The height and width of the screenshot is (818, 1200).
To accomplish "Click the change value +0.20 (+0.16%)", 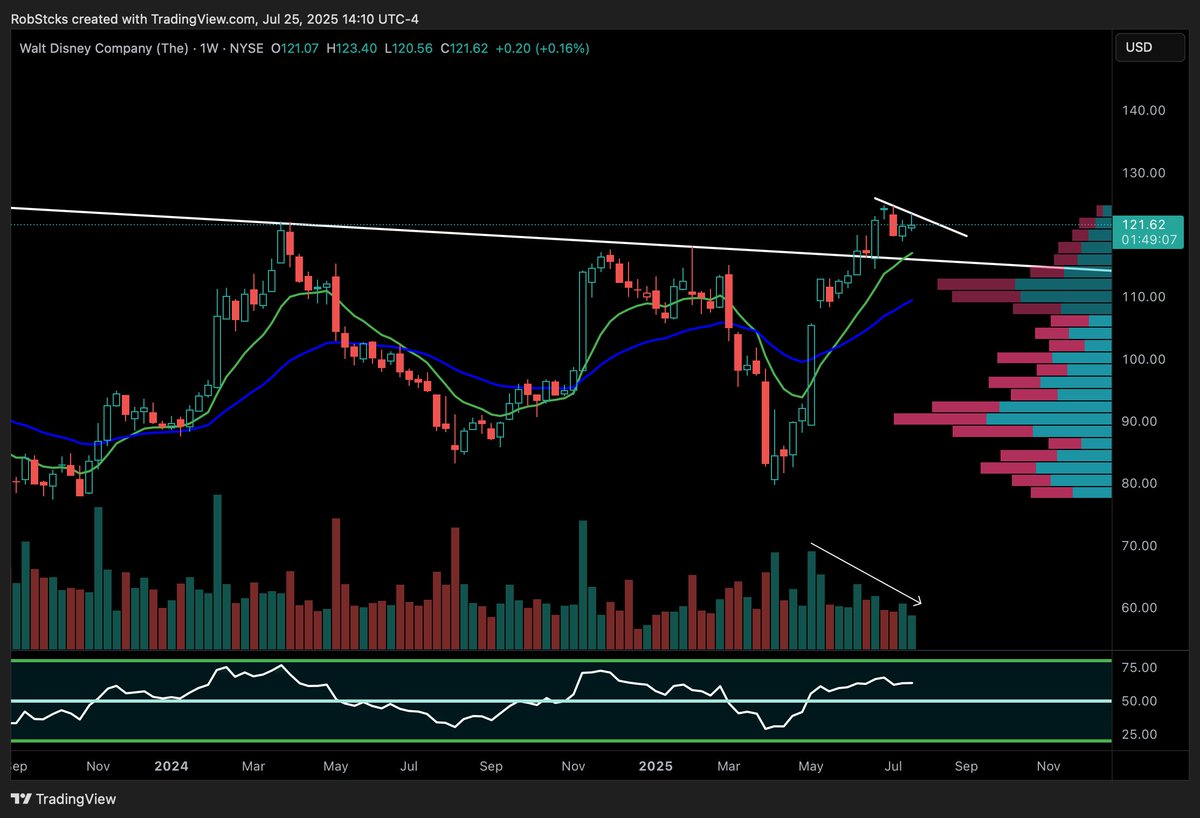I will coord(540,48).
